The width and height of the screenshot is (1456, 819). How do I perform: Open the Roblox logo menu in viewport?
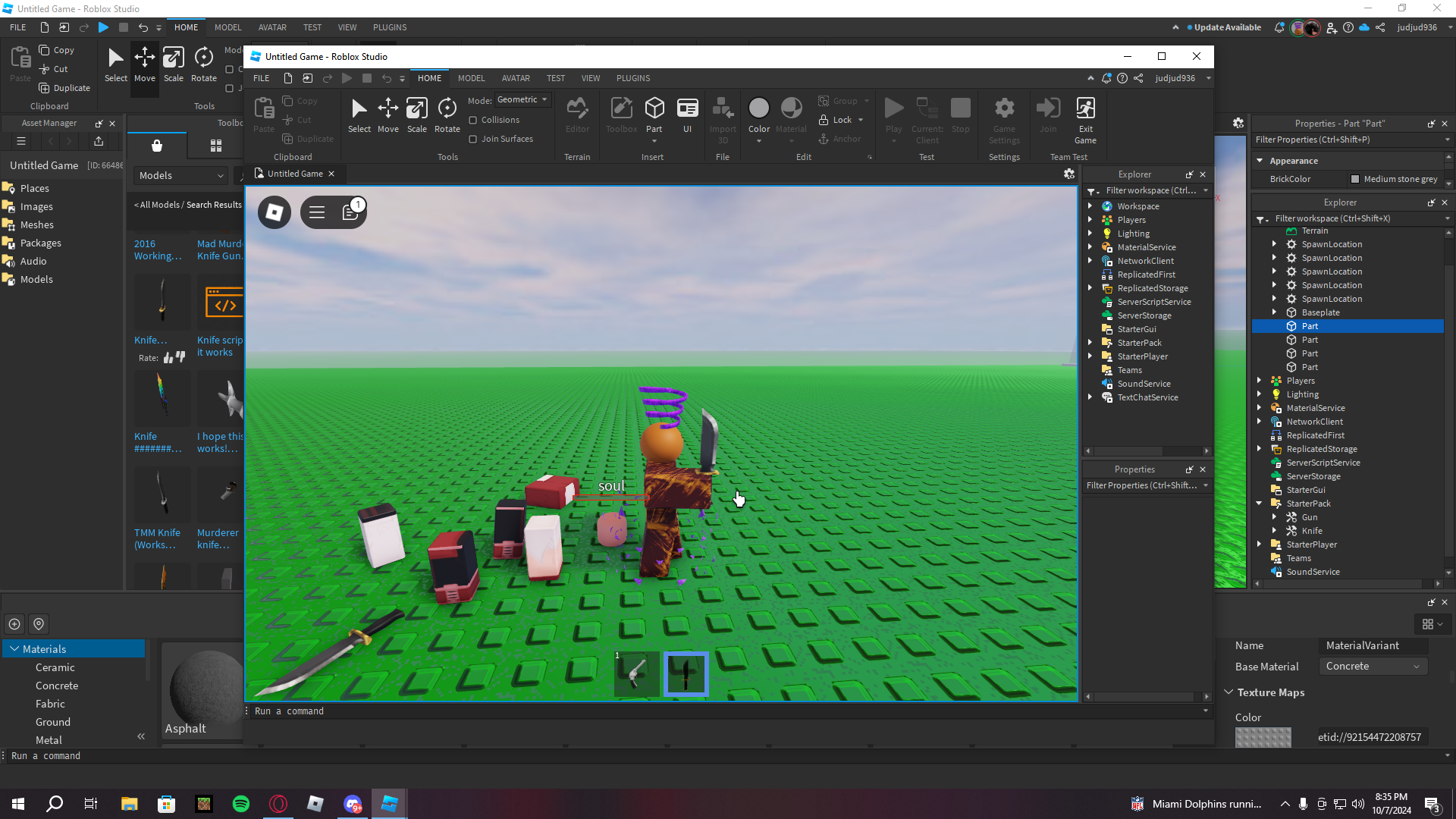click(275, 212)
